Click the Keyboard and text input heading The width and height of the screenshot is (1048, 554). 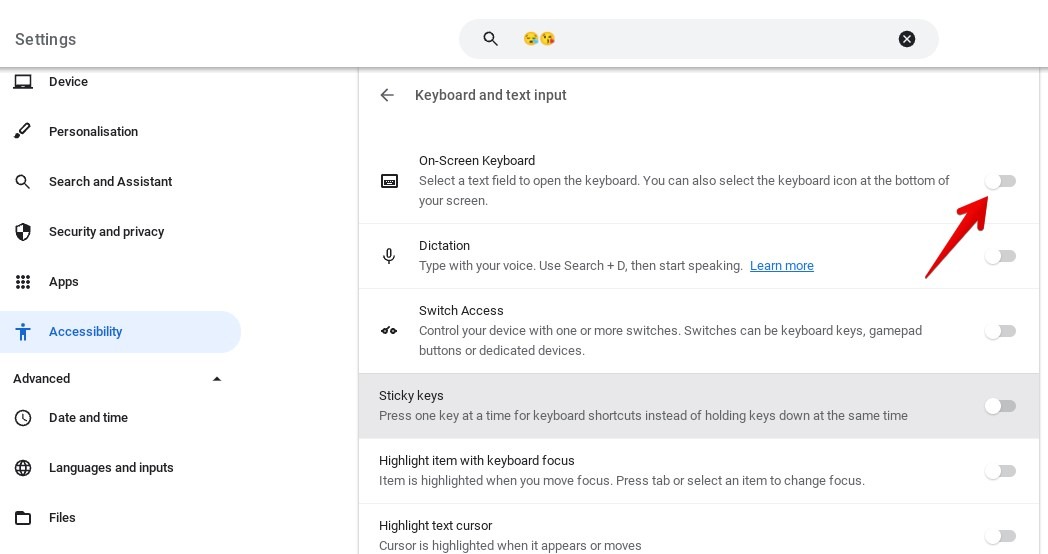(x=491, y=95)
